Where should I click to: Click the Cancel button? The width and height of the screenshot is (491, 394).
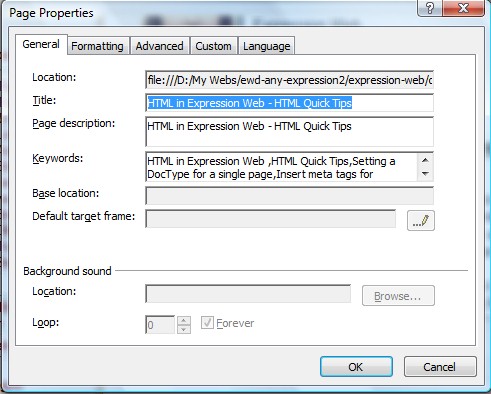coord(440,367)
